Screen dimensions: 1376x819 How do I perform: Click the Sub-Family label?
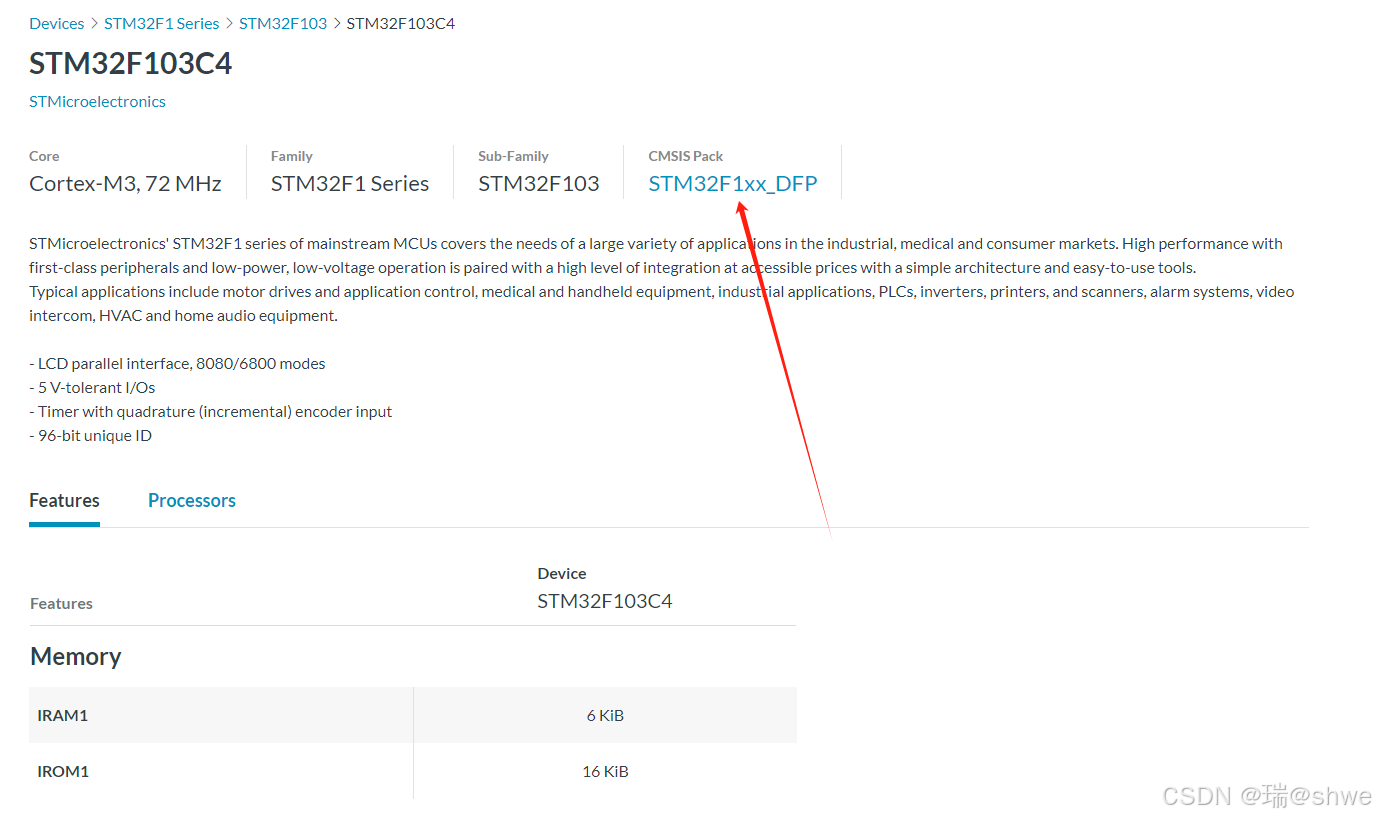(513, 156)
